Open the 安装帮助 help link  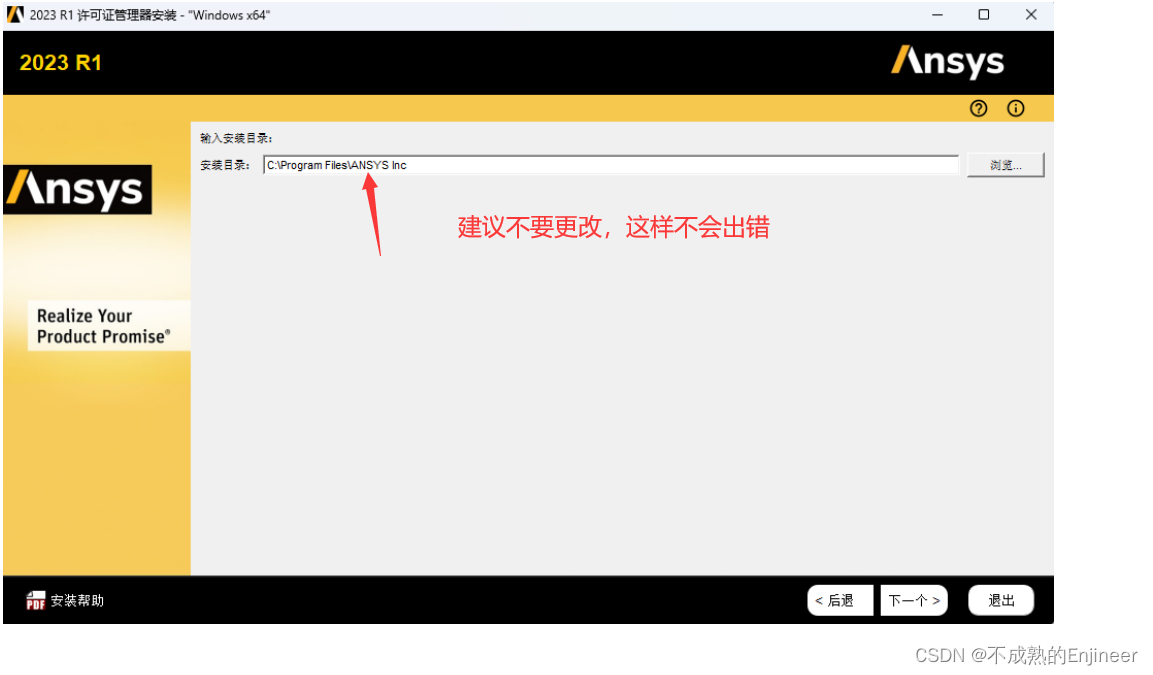(x=77, y=601)
